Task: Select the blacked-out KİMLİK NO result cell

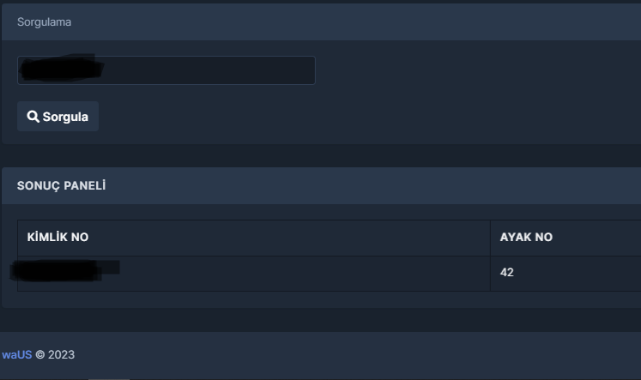Action: [x=253, y=273]
